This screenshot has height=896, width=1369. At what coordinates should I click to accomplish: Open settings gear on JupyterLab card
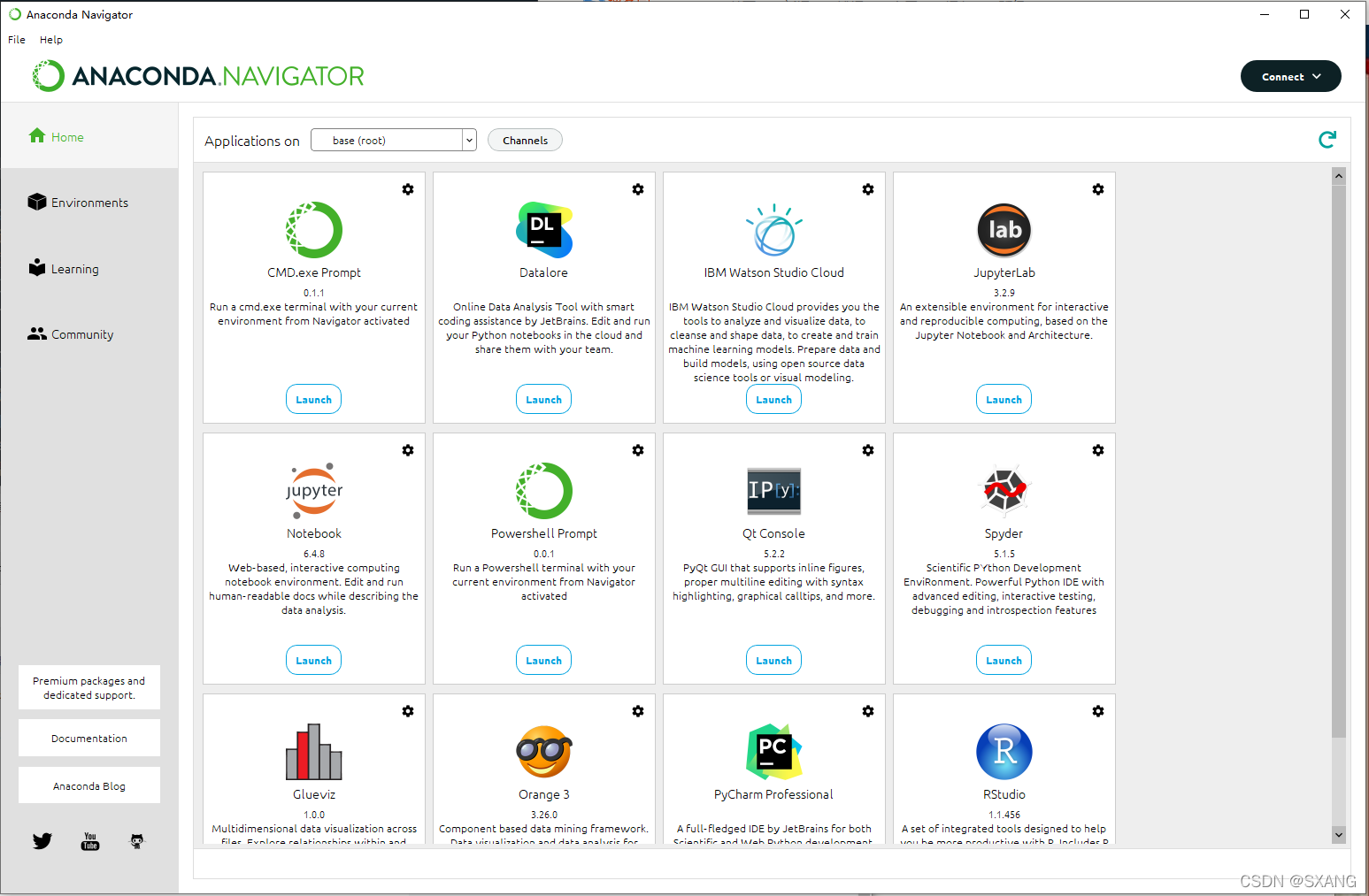click(1098, 189)
